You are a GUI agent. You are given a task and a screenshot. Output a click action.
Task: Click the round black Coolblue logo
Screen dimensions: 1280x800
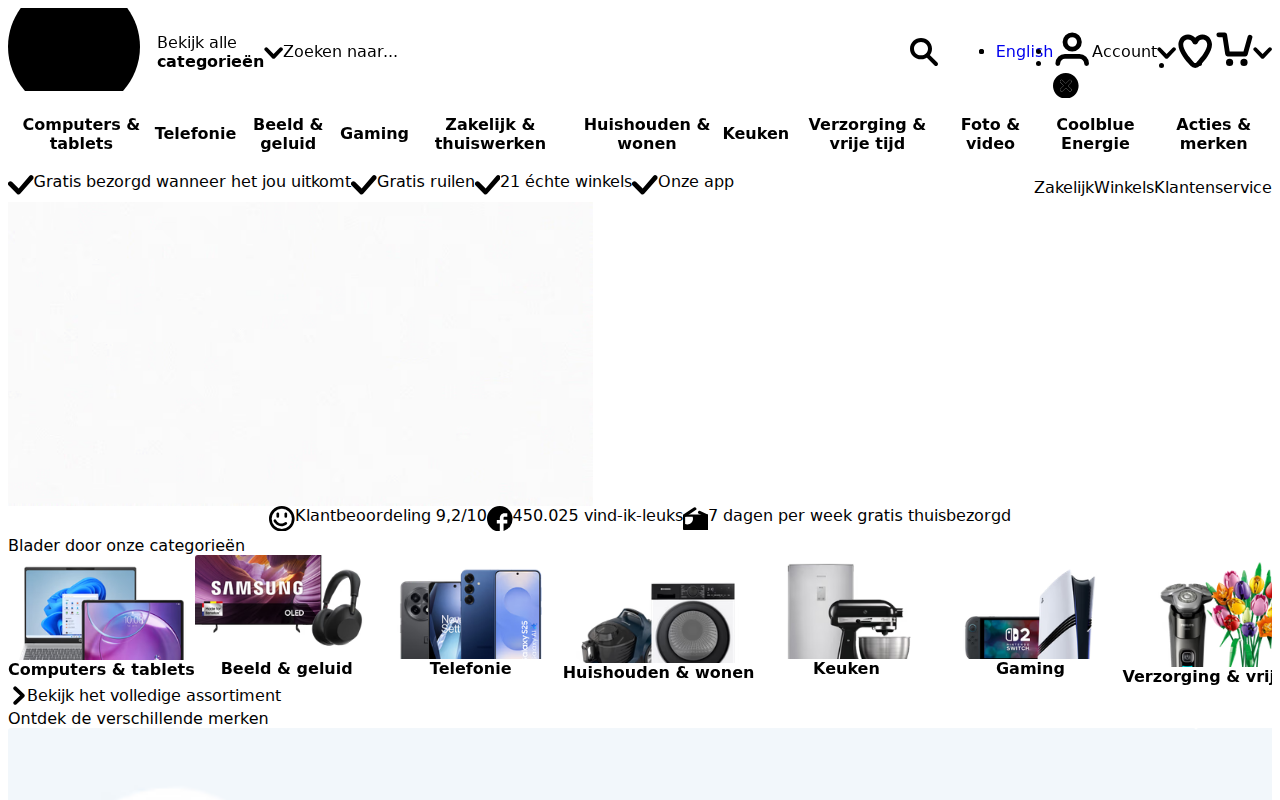(x=74, y=50)
